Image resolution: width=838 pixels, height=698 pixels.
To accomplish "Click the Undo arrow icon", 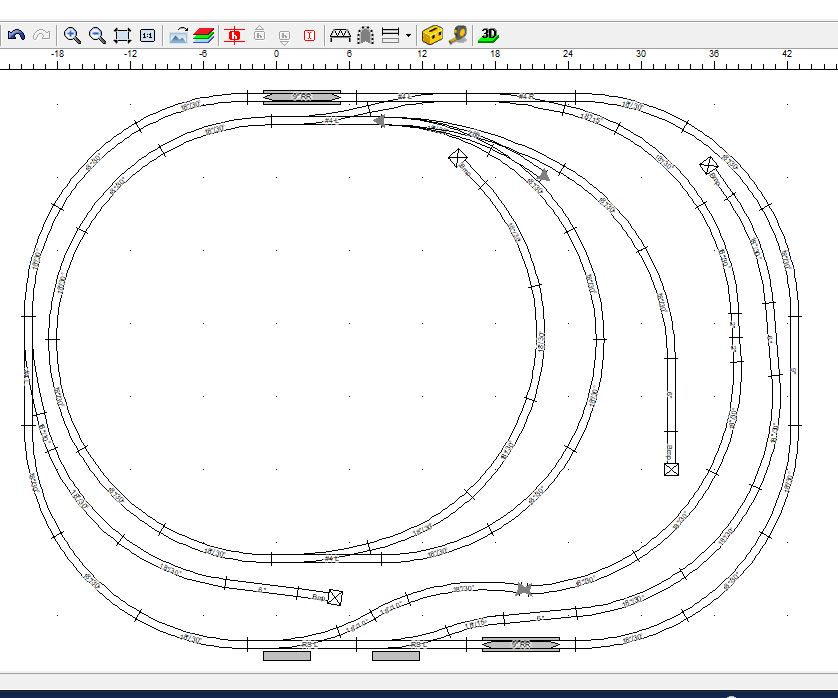I will 16,35.
